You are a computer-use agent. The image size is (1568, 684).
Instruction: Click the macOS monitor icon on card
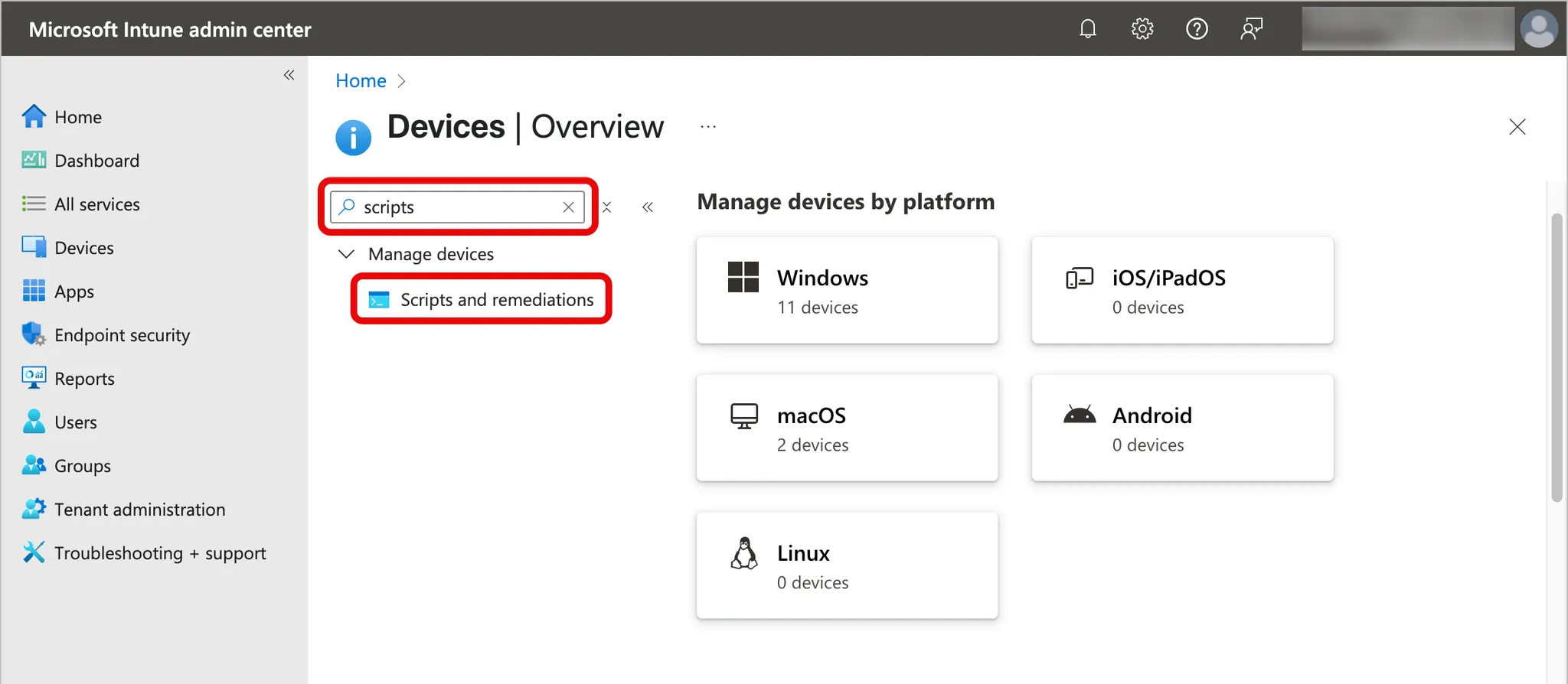(x=743, y=416)
